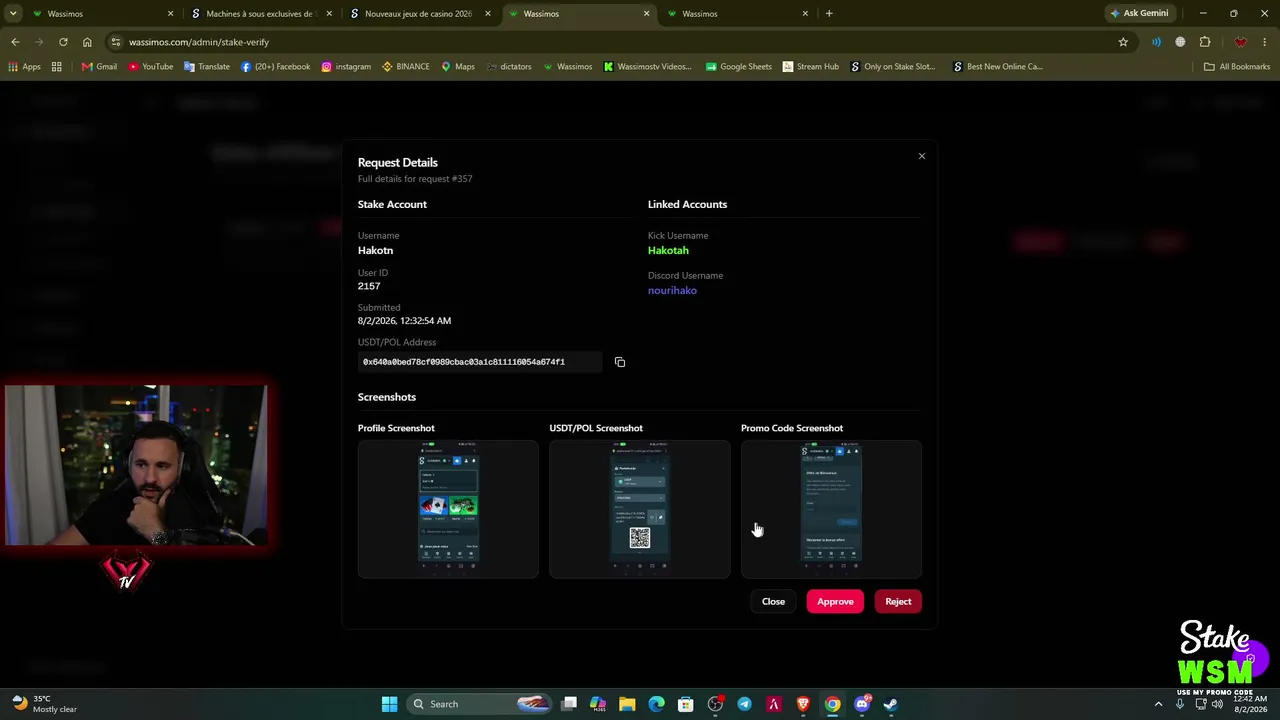
Task: Reload the current page
Action: pyautogui.click(x=63, y=42)
